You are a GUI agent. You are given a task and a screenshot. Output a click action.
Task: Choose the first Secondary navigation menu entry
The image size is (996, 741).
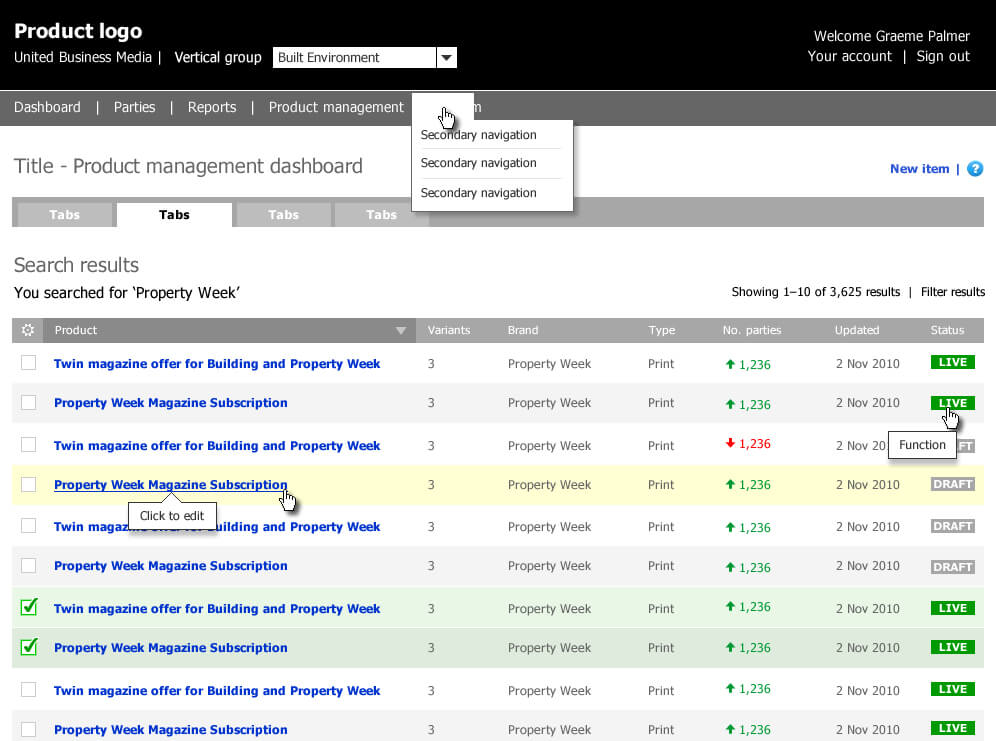point(478,135)
